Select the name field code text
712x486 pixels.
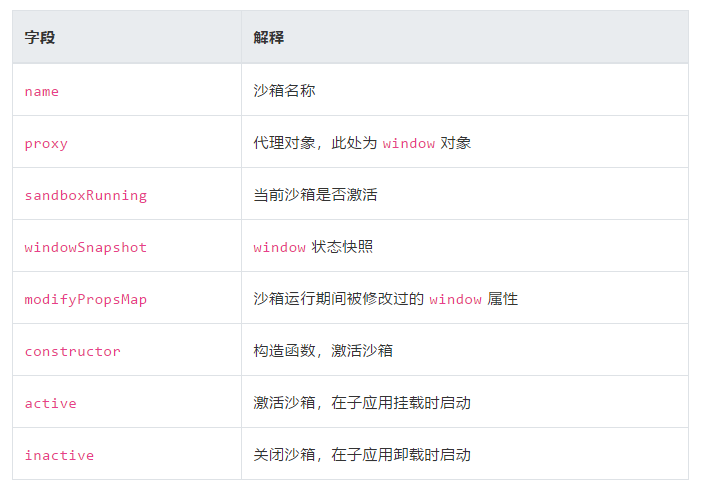coord(42,91)
